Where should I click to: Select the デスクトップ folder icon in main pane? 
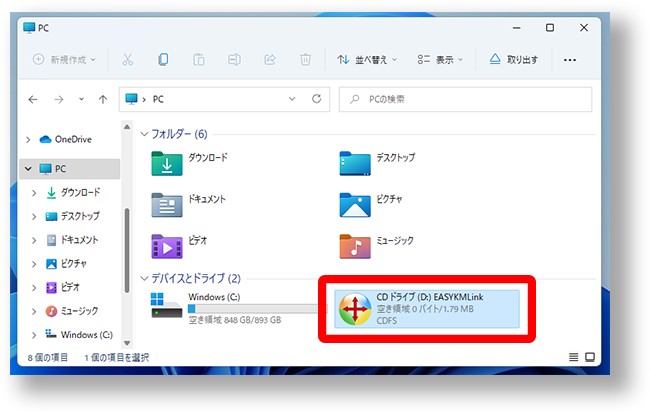pyautogui.click(x=355, y=164)
